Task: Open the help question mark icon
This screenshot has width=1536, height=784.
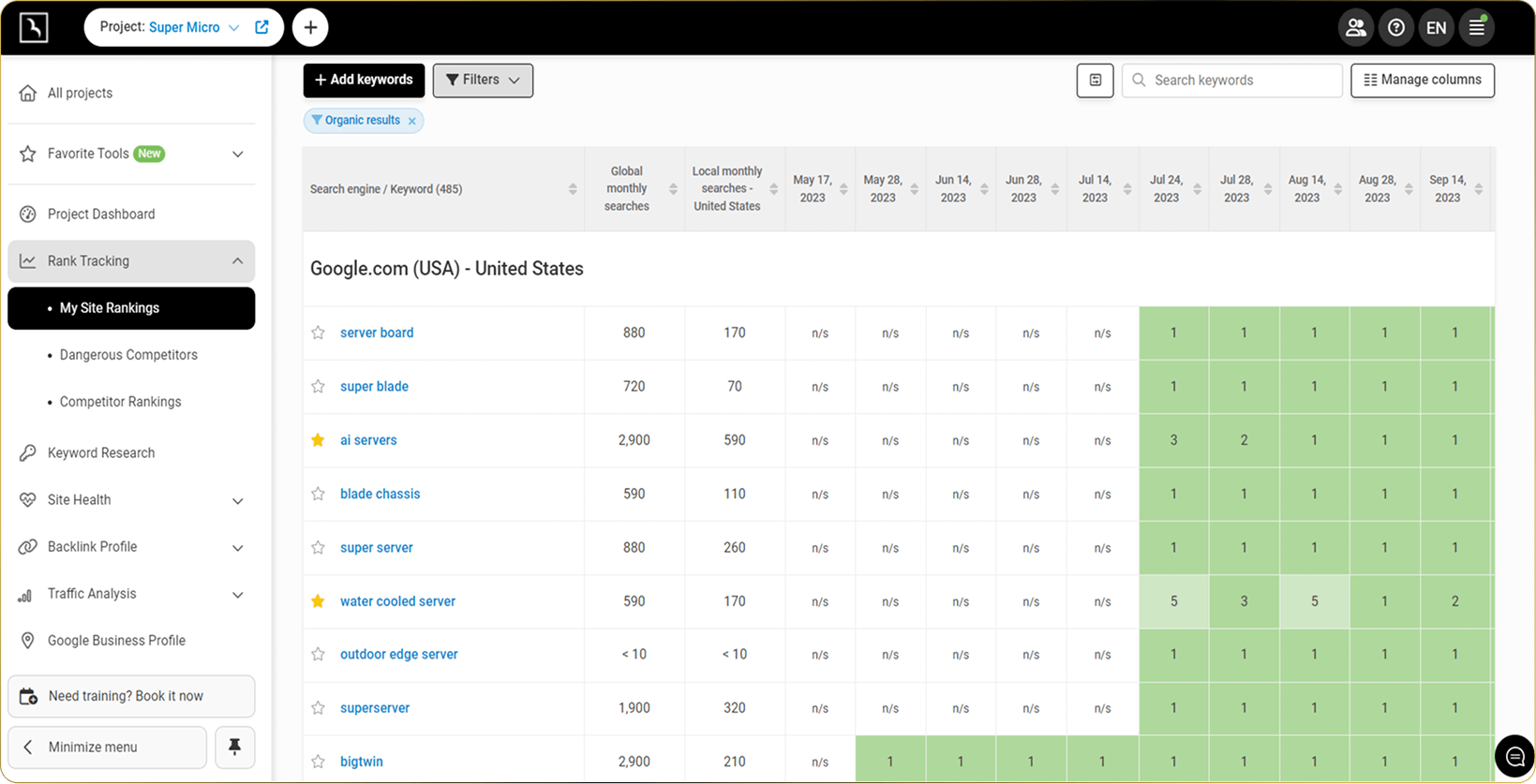Action: [x=1395, y=28]
